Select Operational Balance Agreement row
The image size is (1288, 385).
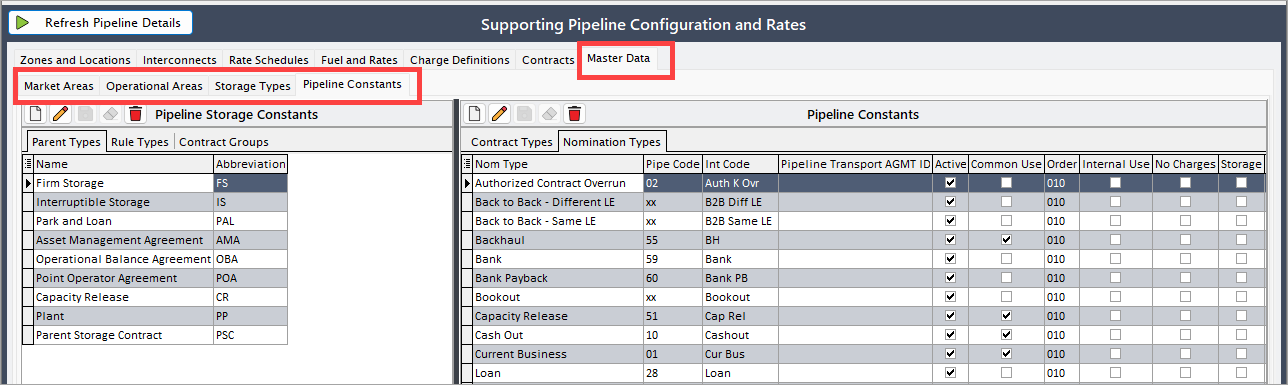point(155,259)
